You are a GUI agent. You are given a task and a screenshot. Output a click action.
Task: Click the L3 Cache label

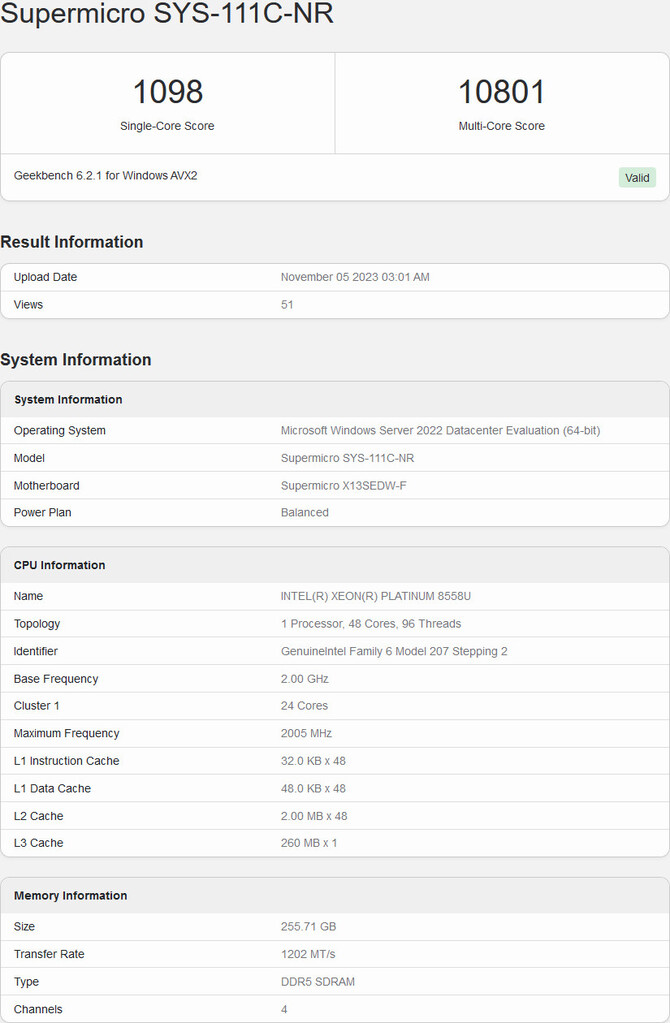coord(38,843)
